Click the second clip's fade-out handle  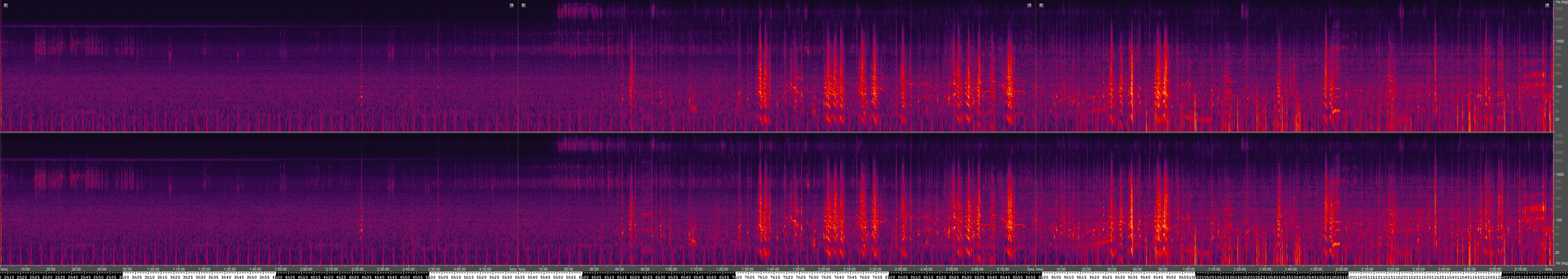[1029, 5]
